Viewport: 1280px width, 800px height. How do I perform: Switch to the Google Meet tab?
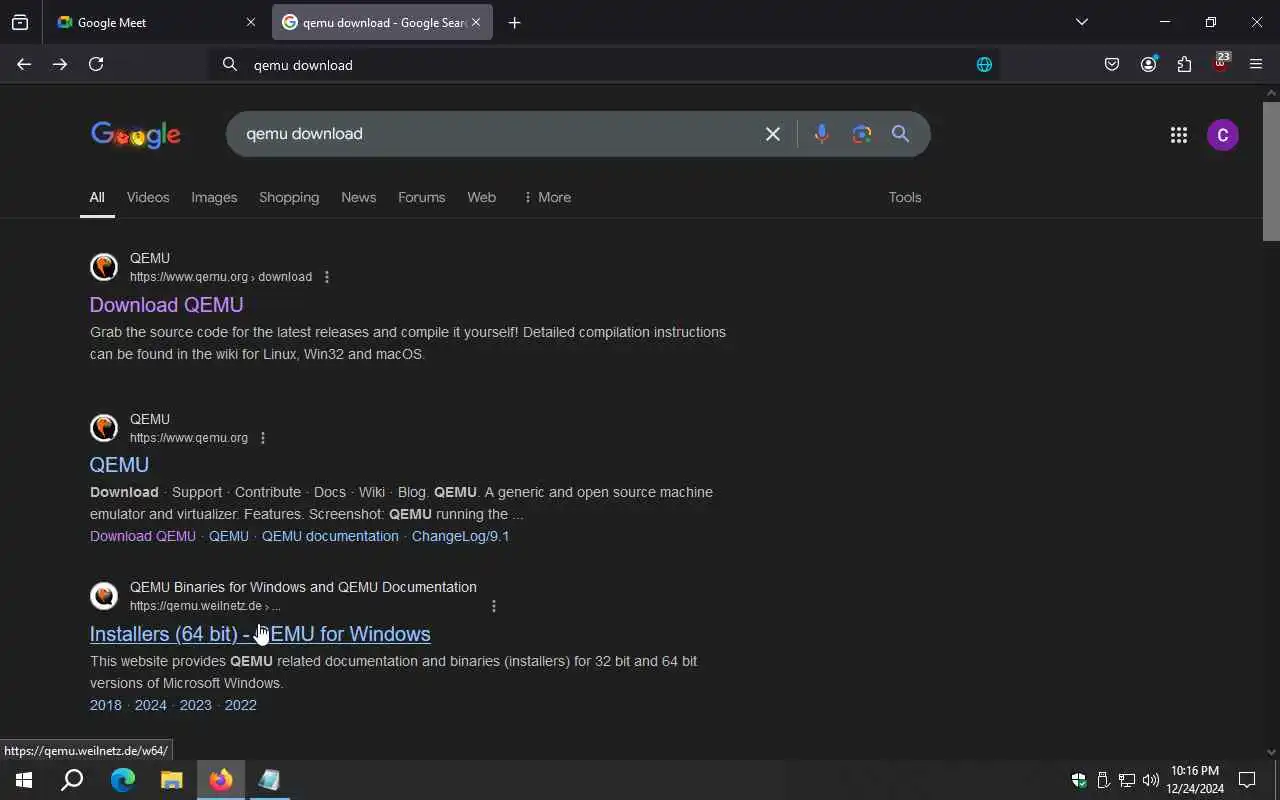(x=156, y=22)
